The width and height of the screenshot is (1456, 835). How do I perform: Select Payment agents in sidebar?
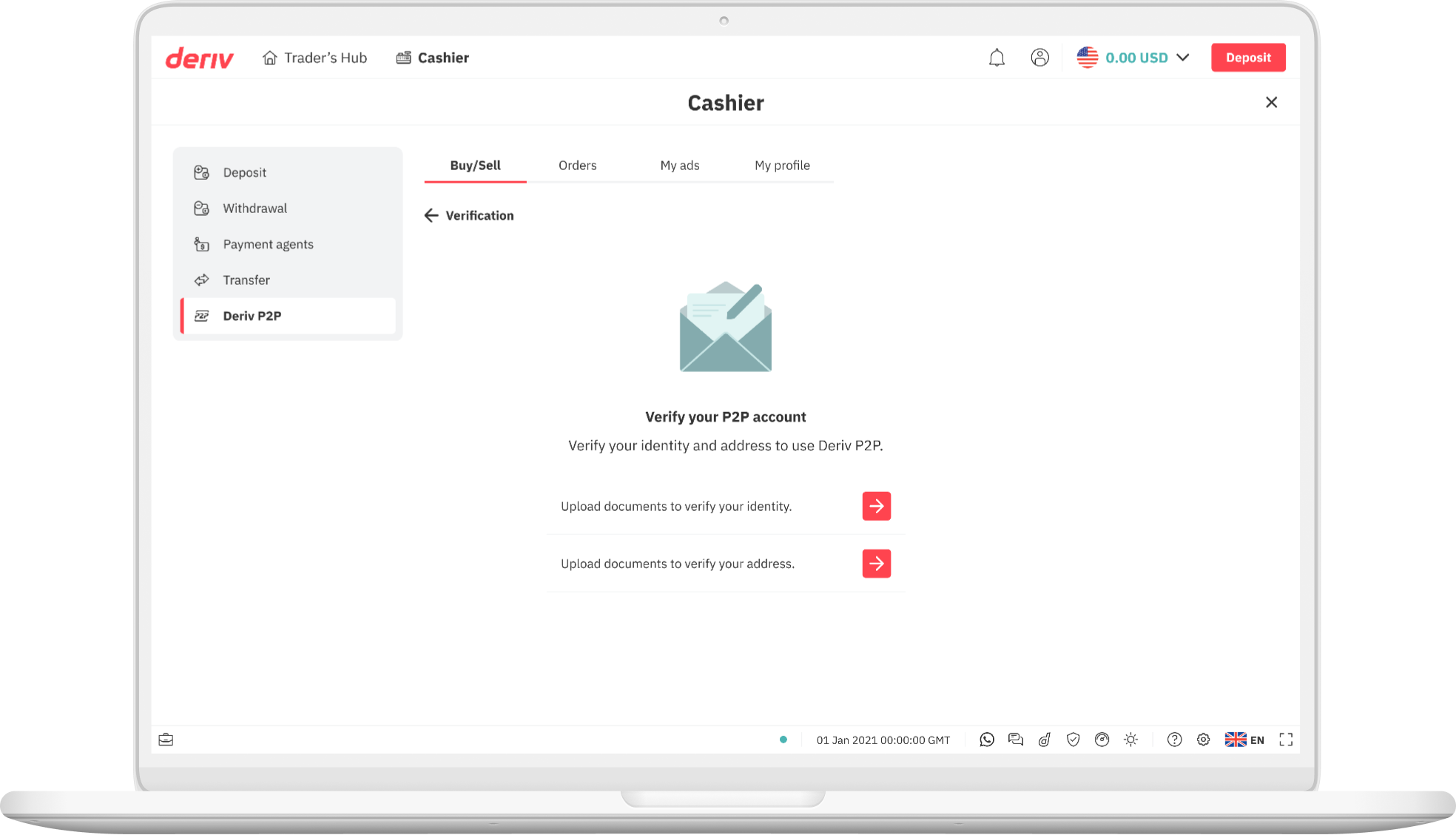(268, 244)
